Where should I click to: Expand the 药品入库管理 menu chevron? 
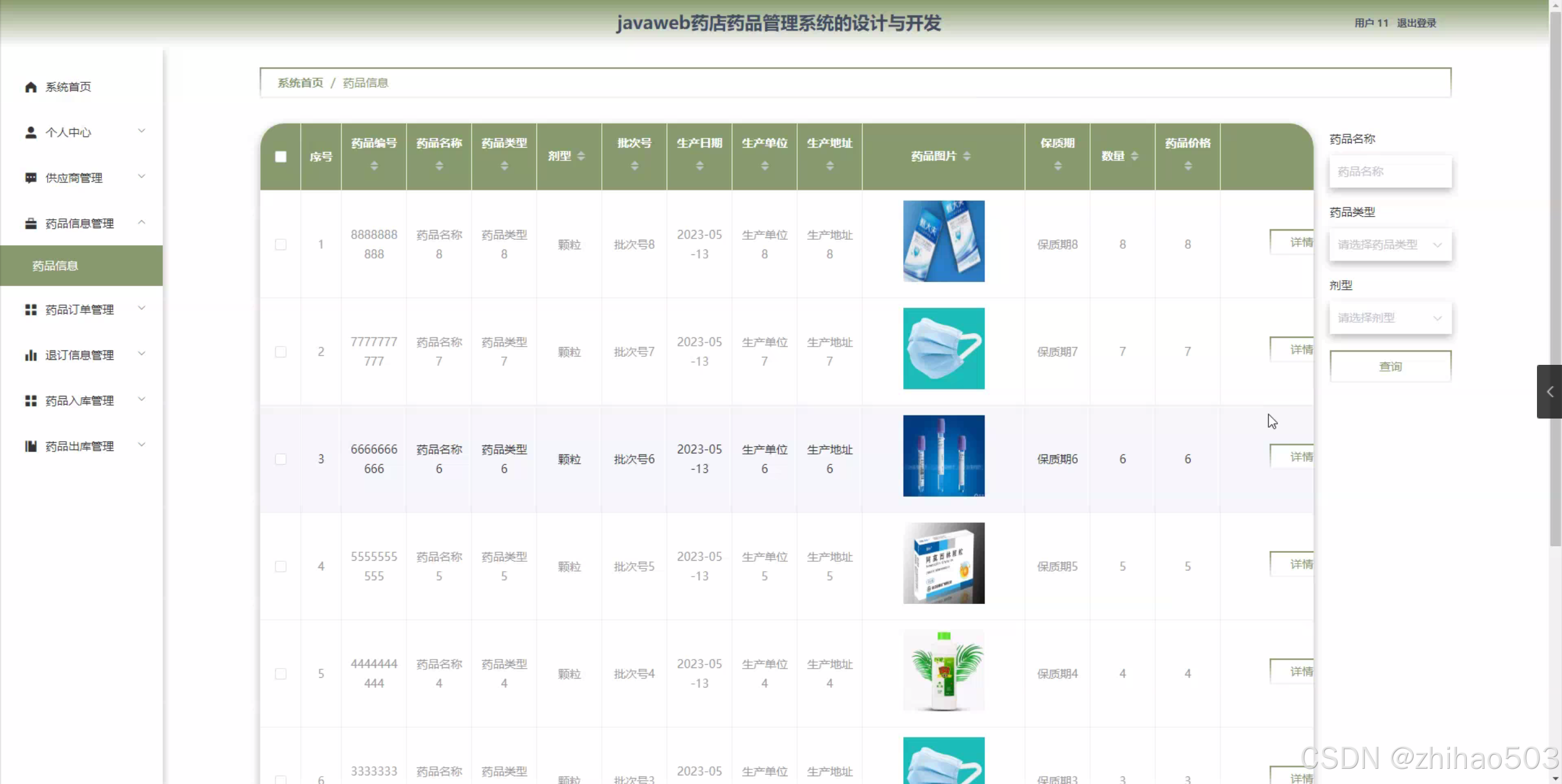pos(142,400)
